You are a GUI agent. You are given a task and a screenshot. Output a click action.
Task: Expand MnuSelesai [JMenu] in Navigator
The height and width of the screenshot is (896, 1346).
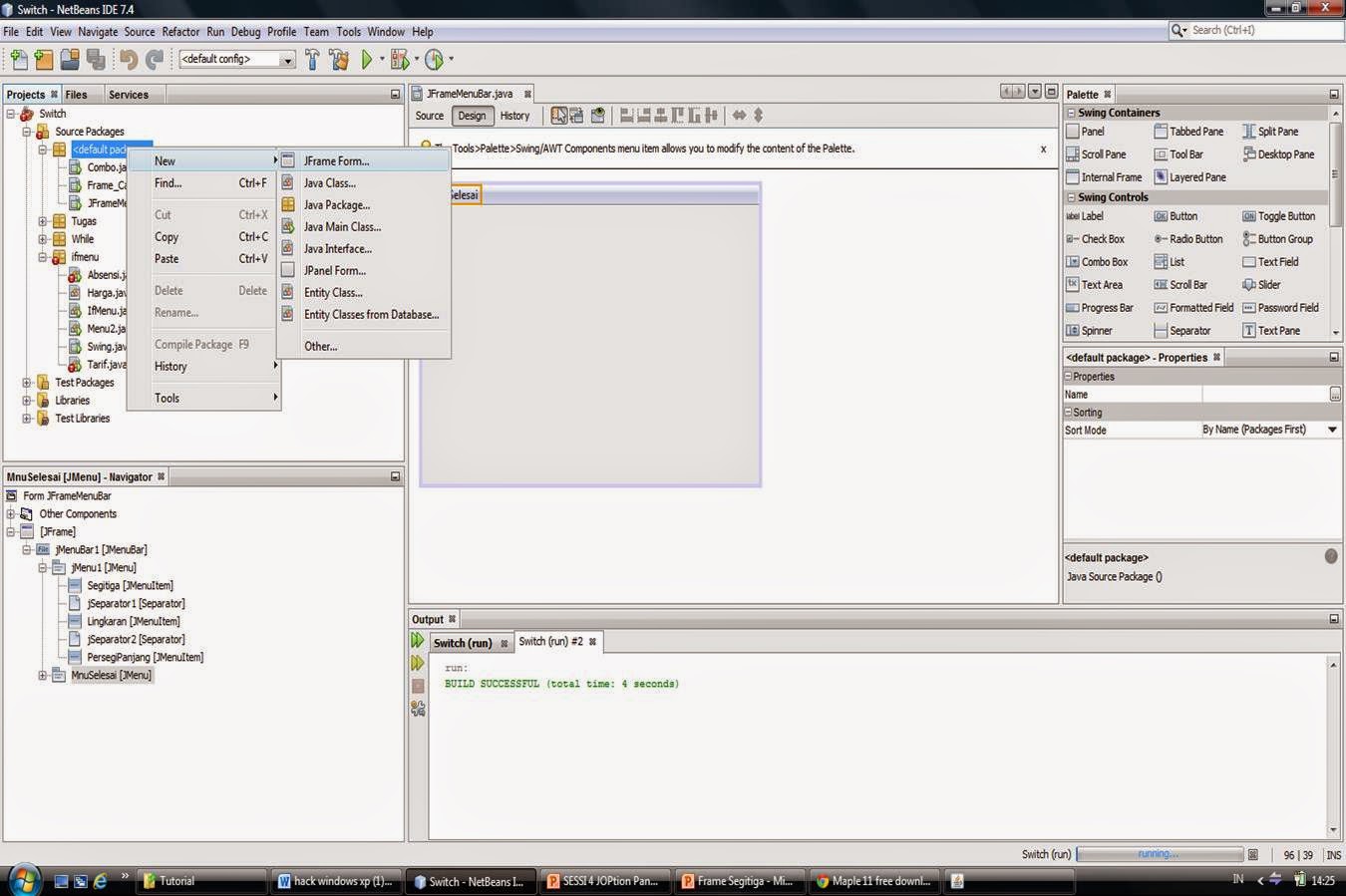43,676
